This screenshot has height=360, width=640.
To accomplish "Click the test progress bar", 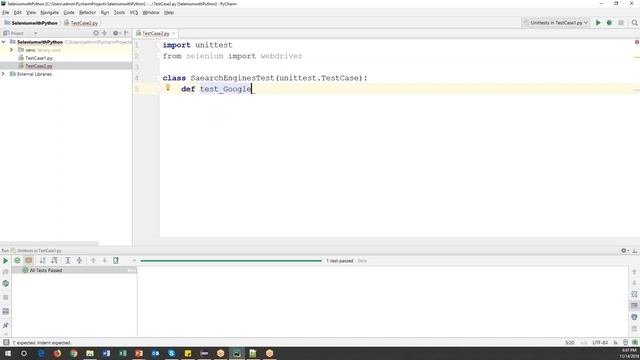I will tap(231, 260).
